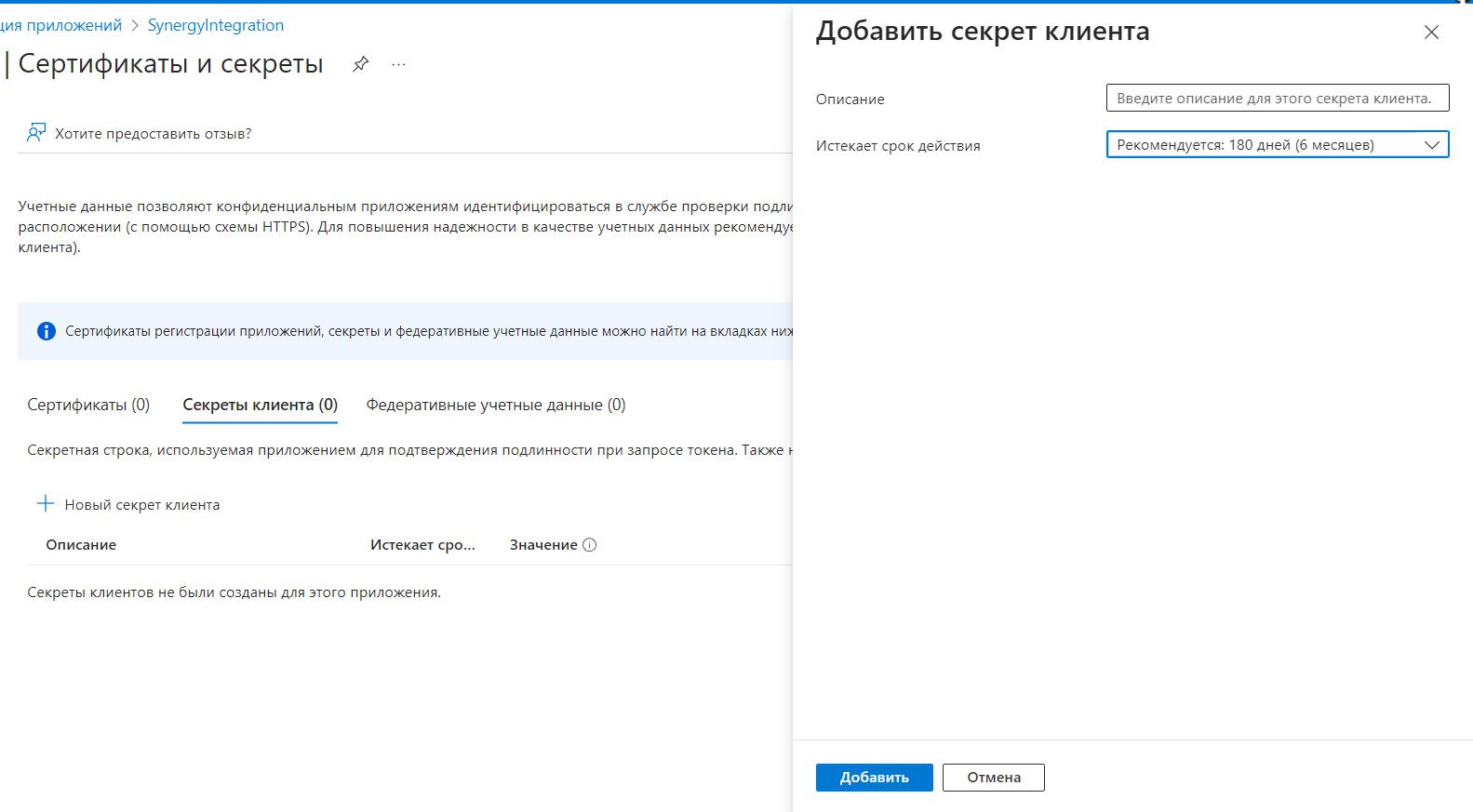Image resolution: width=1473 pixels, height=812 pixels.
Task: Click the Истекает срок действия label
Action: (898, 146)
